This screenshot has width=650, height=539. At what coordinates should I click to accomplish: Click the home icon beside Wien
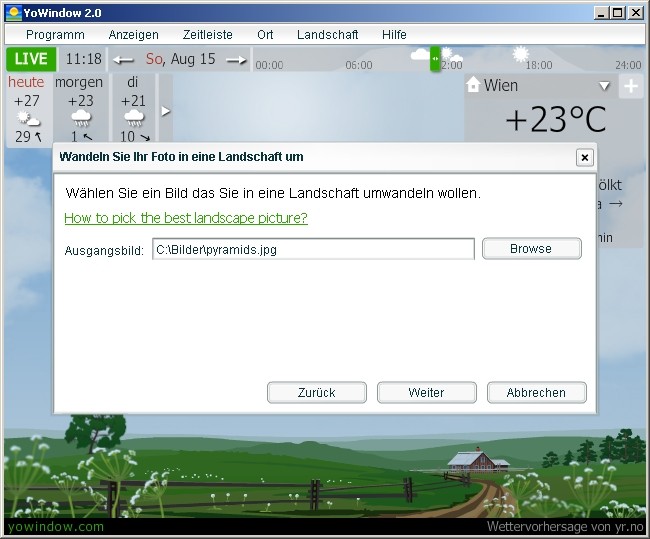[474, 86]
